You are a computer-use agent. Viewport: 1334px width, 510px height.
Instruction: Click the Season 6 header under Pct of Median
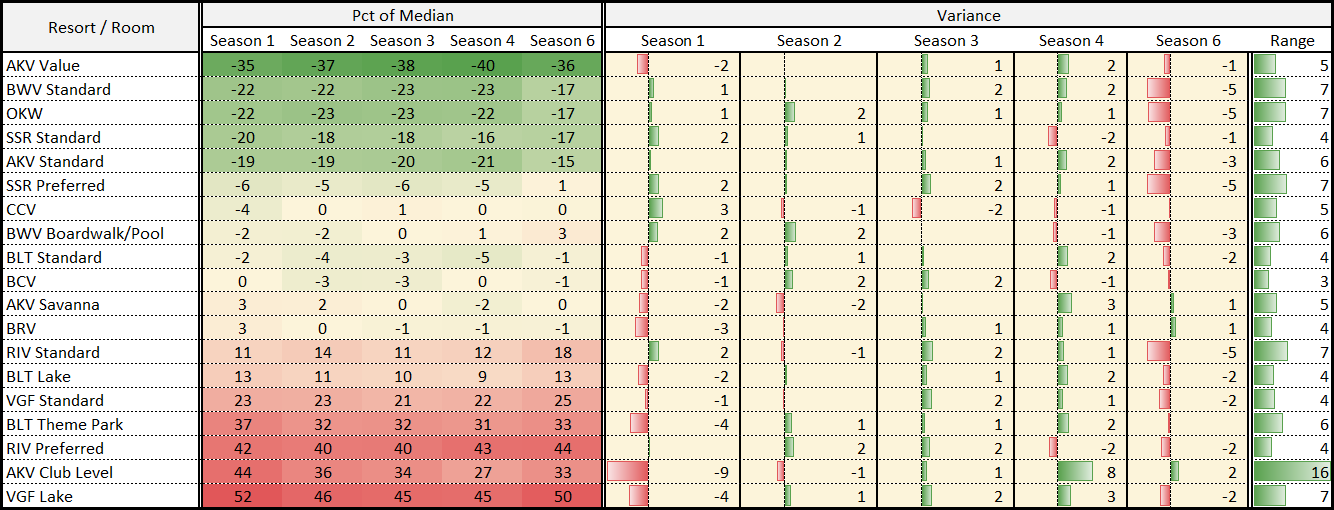coord(562,41)
